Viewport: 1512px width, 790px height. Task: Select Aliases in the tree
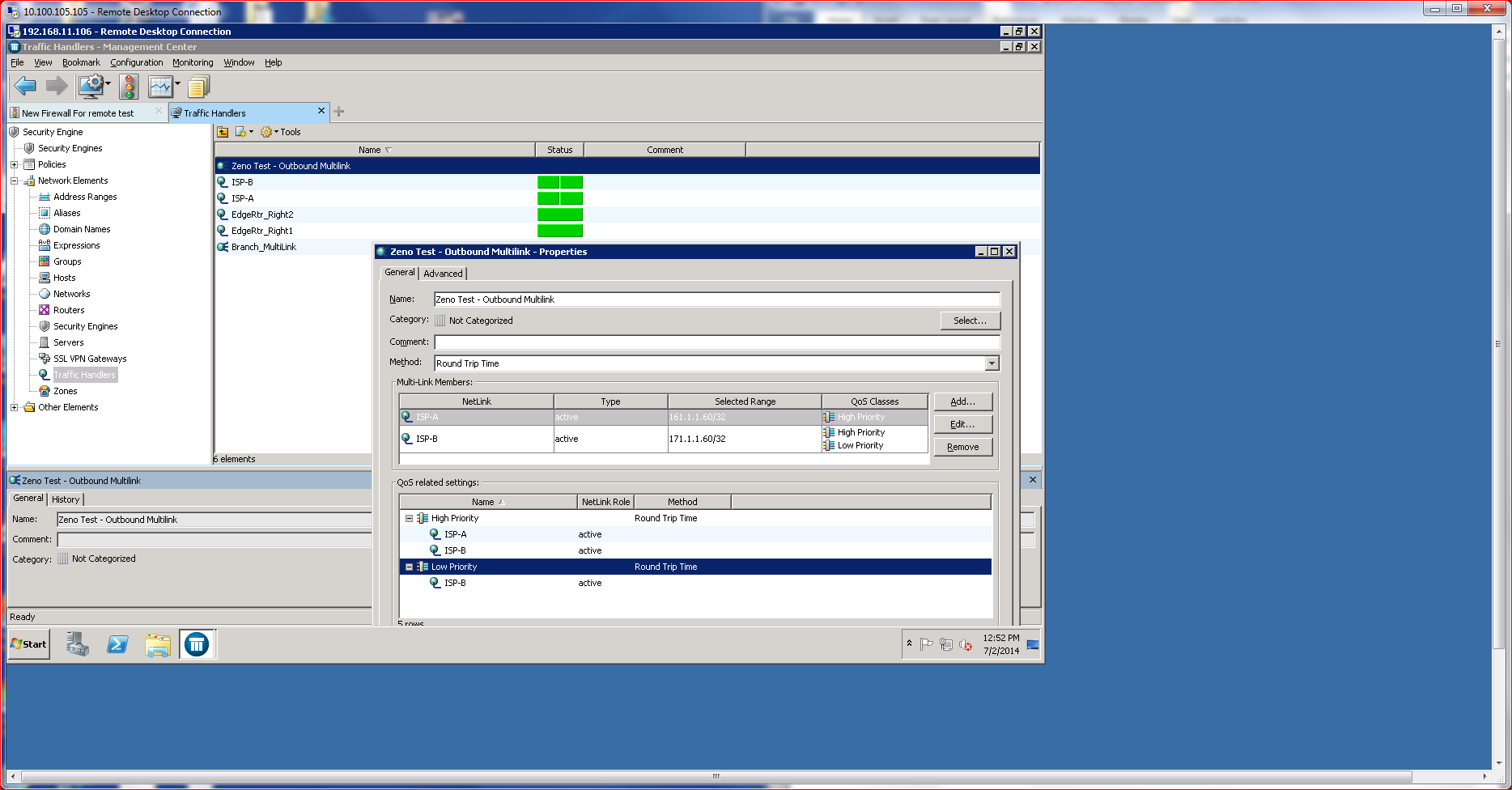(66, 213)
